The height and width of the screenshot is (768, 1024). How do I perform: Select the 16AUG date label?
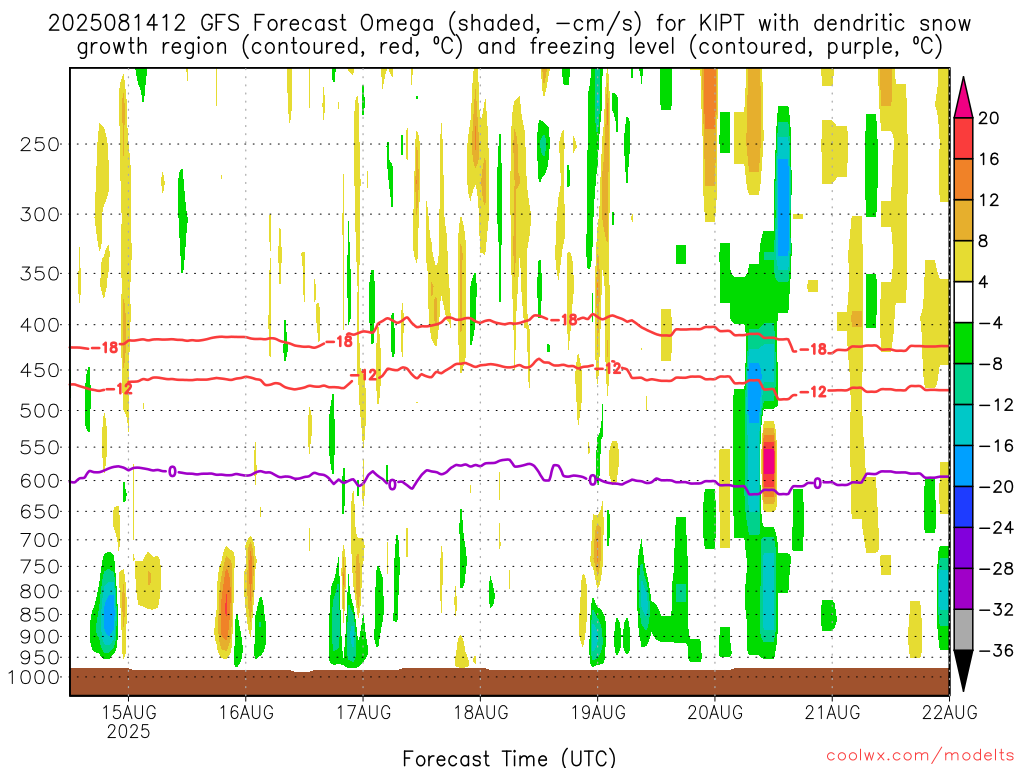point(246,712)
